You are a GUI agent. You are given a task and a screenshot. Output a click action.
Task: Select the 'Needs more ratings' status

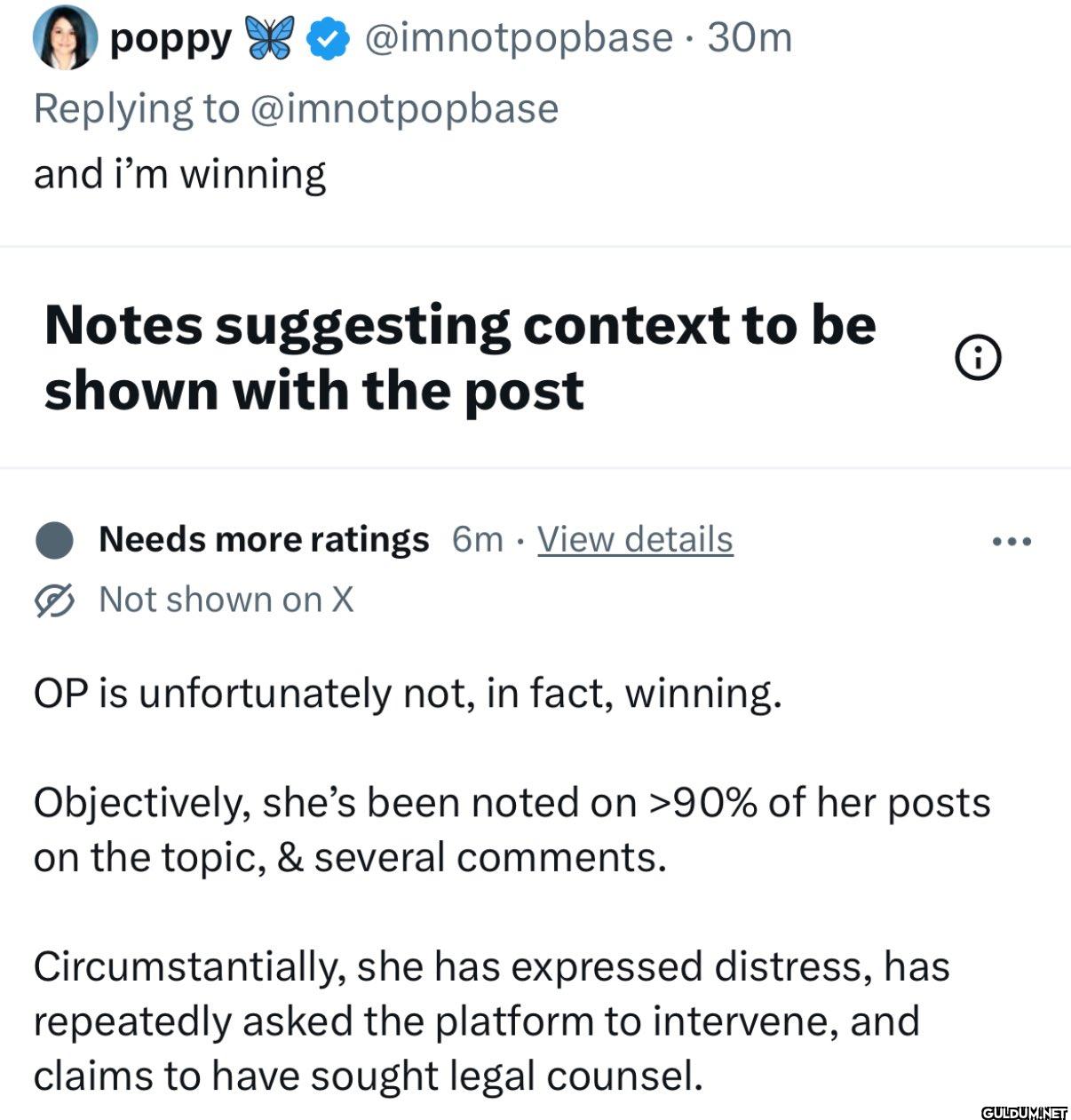pos(262,537)
